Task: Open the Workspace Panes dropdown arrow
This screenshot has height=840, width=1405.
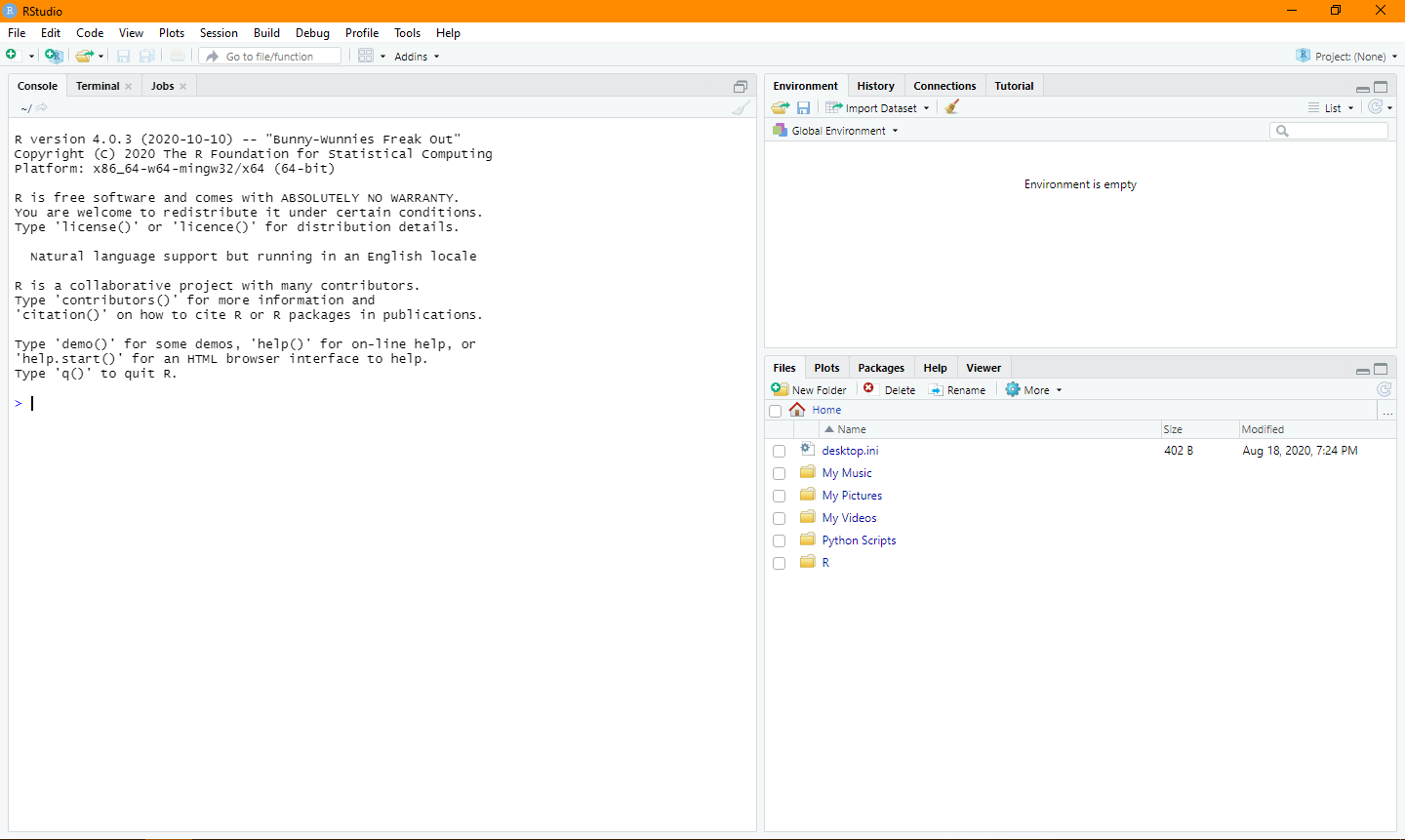Action: (382, 57)
